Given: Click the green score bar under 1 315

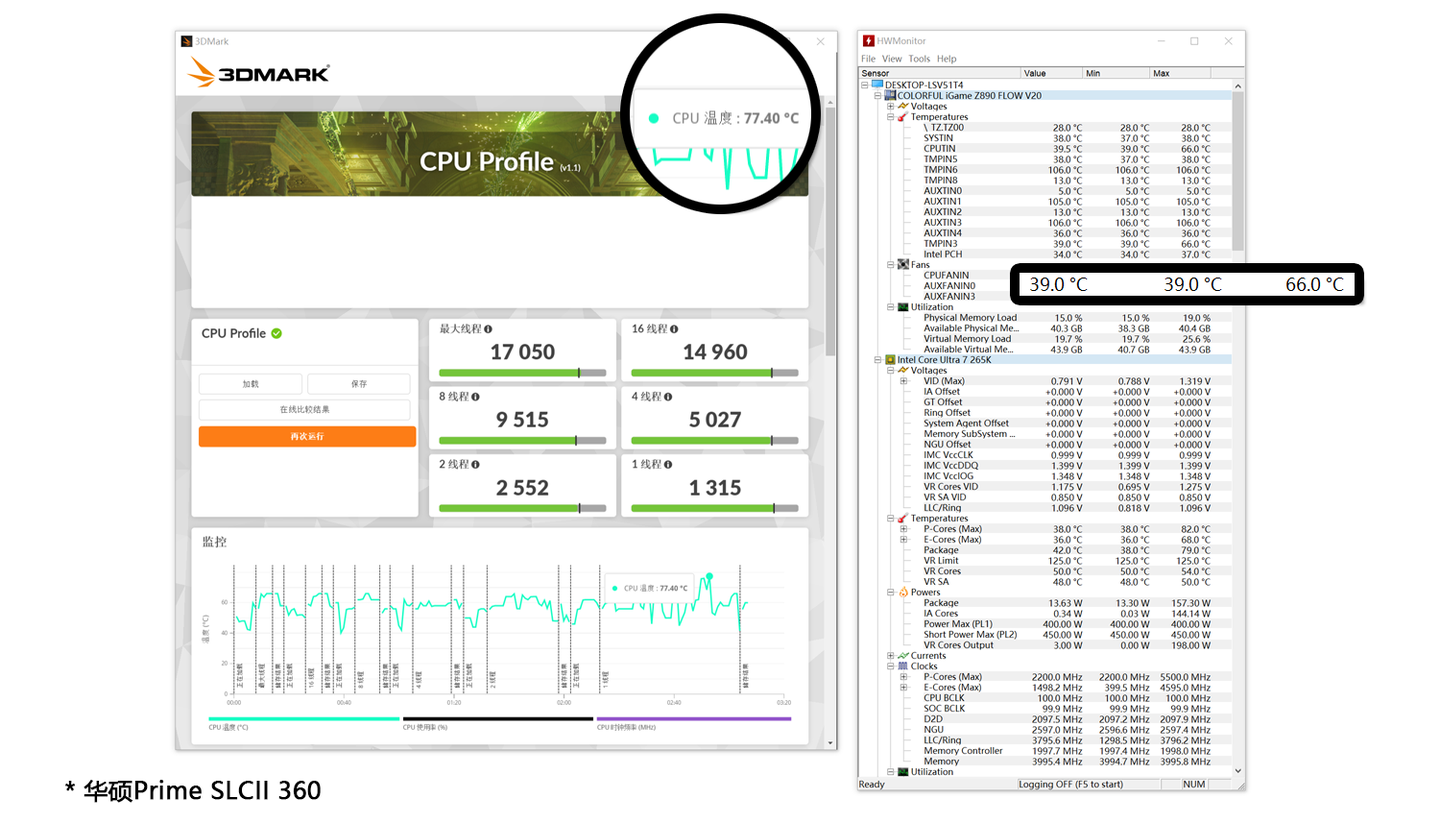Looking at the screenshot, I should click(703, 508).
